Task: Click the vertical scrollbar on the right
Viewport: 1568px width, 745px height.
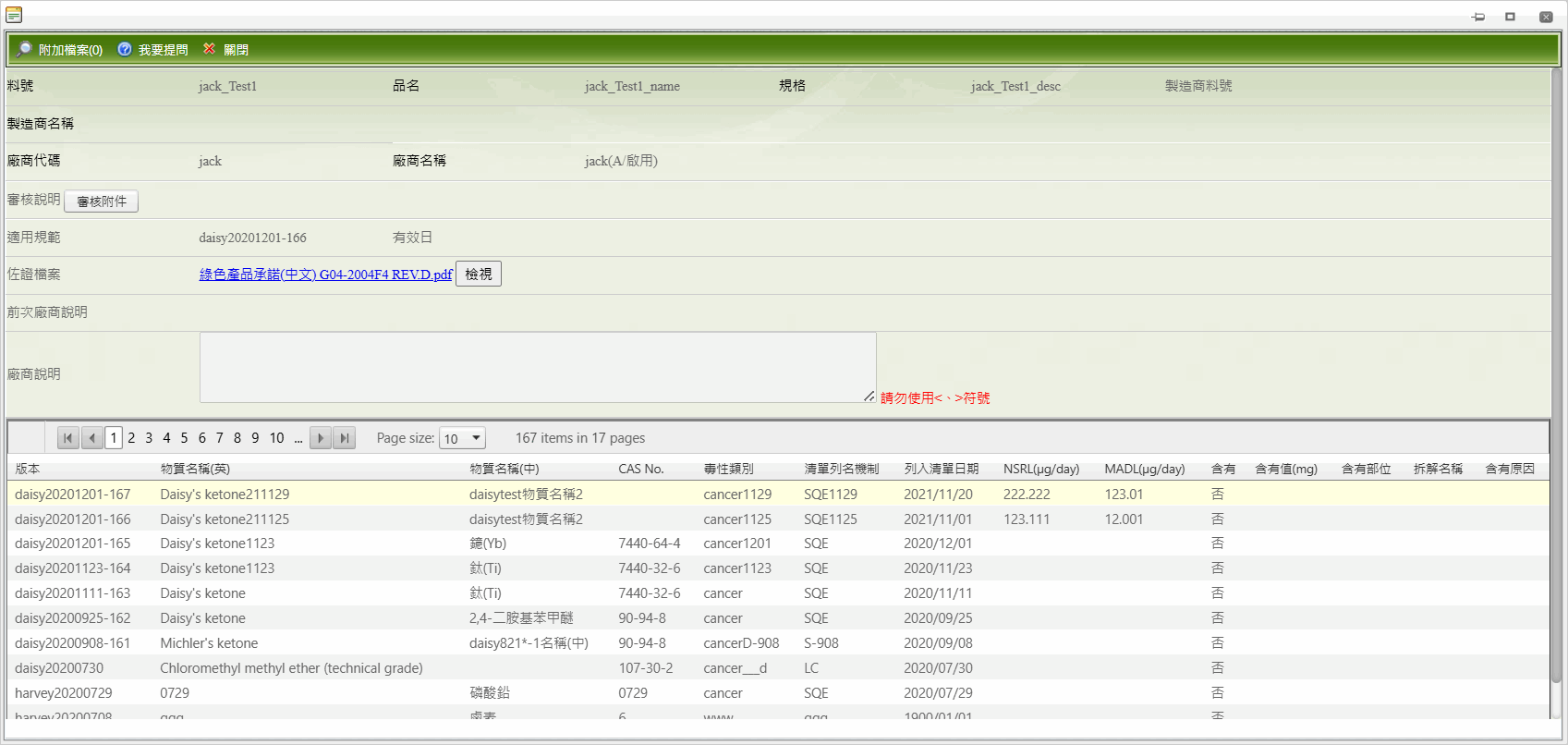Action: 1556,374
